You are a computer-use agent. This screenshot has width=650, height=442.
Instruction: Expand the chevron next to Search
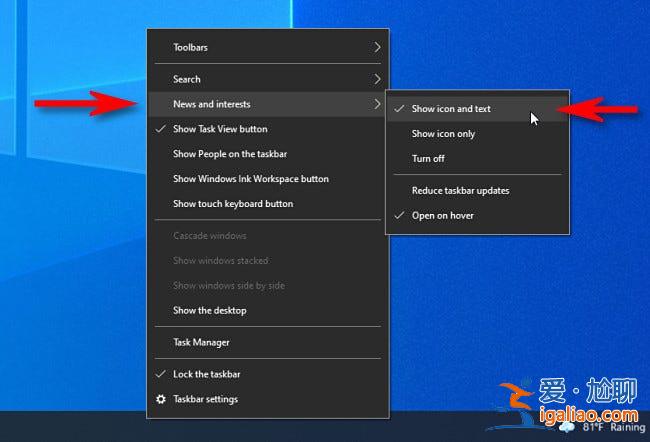377,79
